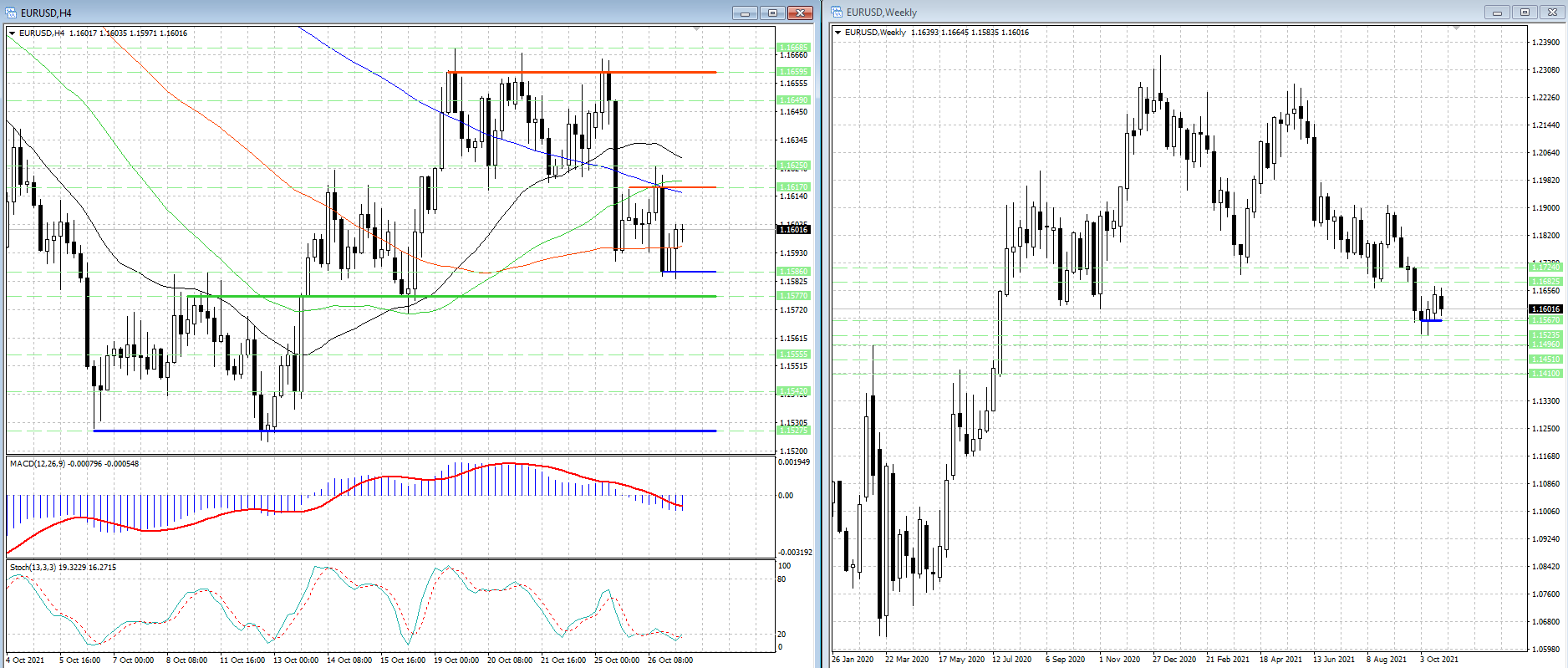The image size is (1568, 668).
Task: Click the chart shift marker on the H4 chart
Action: tap(697, 29)
